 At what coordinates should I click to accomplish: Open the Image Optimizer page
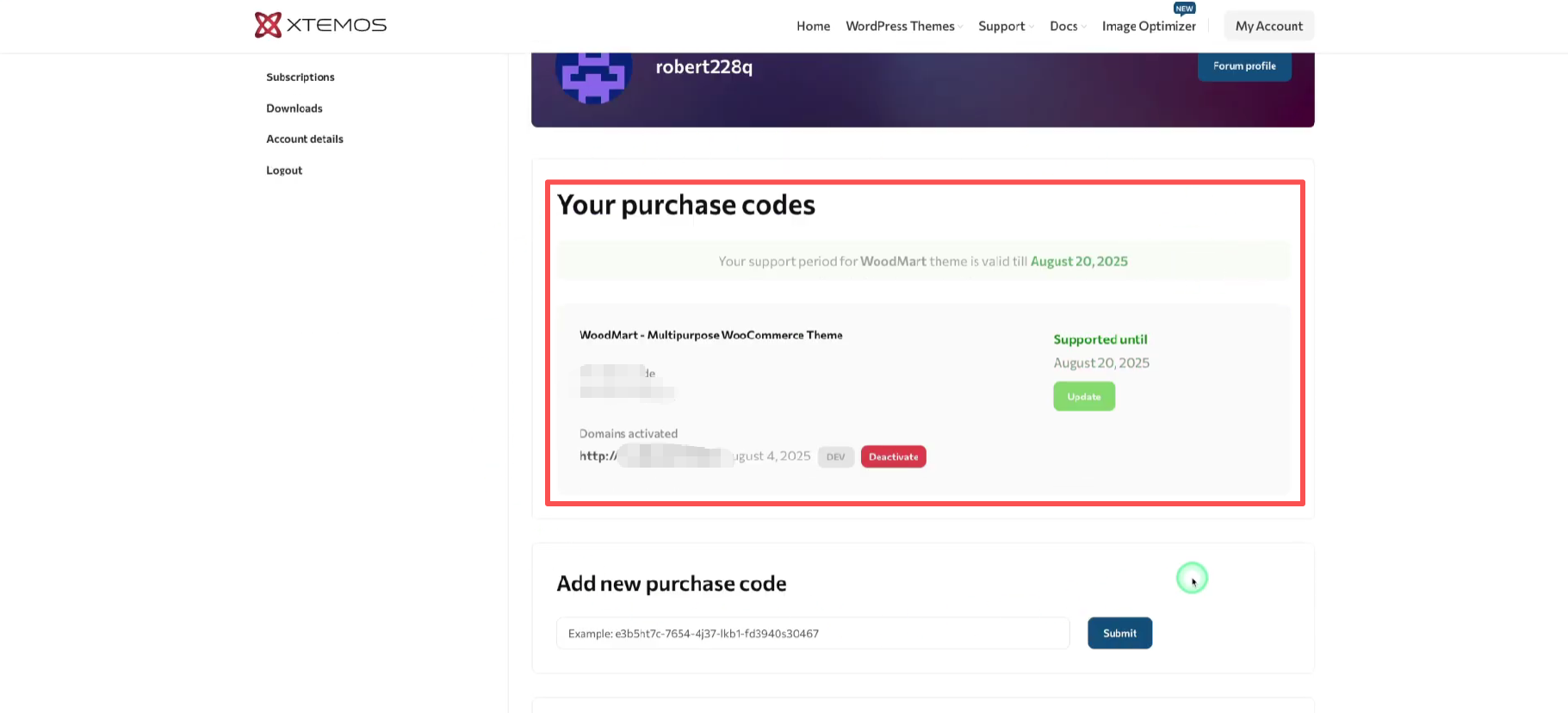point(1149,27)
